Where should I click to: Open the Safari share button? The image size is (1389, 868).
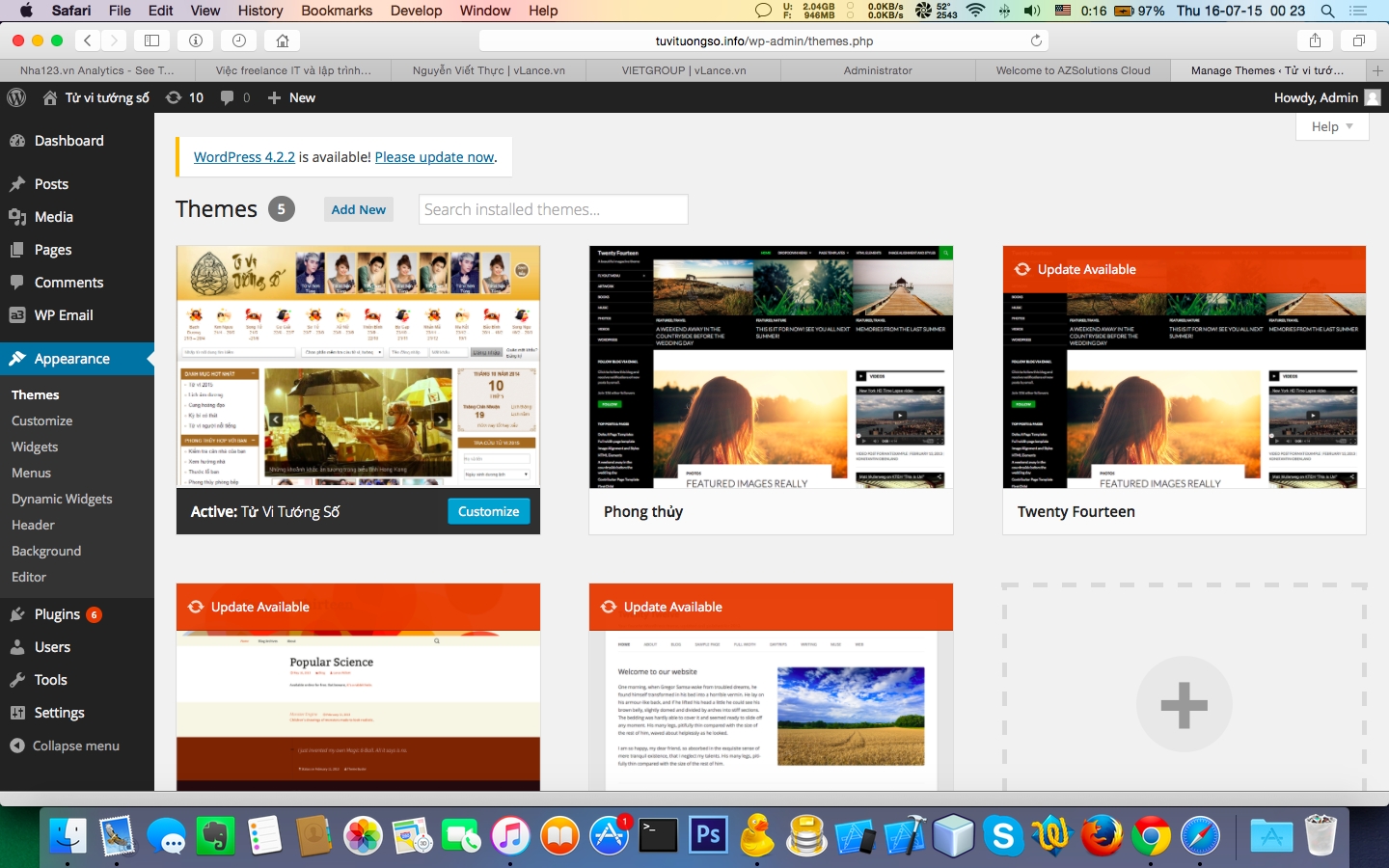pyautogui.click(x=1315, y=41)
